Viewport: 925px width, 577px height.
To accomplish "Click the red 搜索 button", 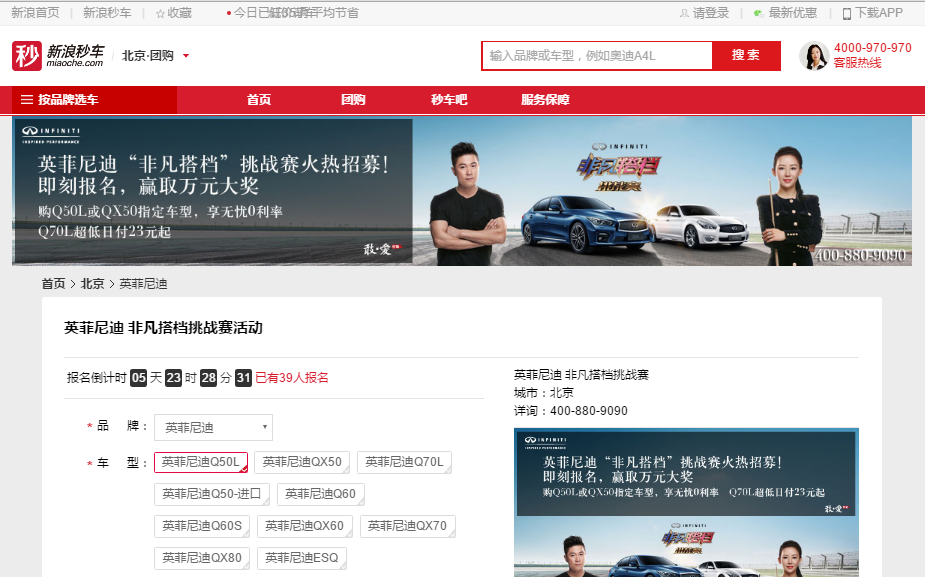I will 746,55.
